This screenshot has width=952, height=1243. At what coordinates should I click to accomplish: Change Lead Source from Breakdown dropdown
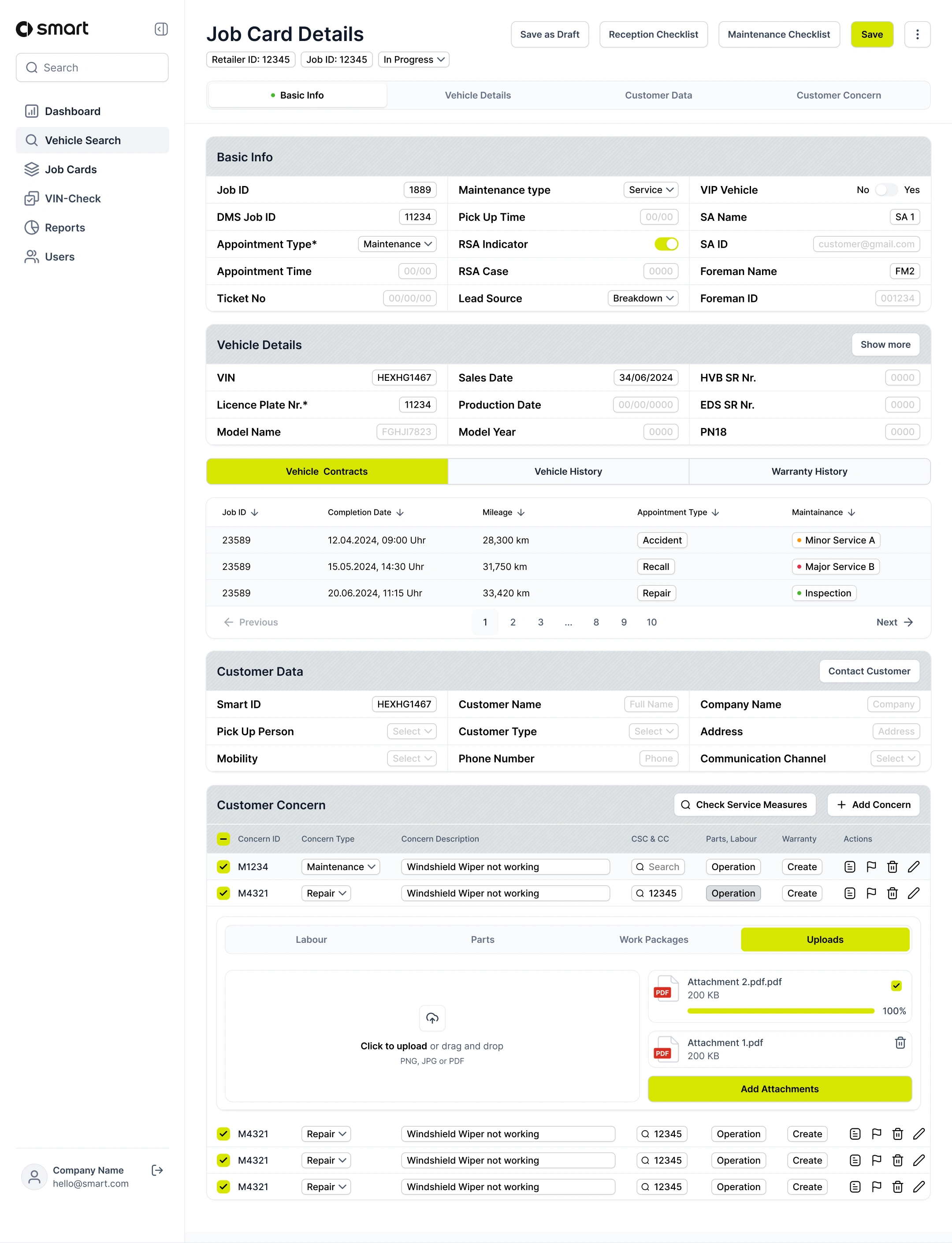click(643, 298)
